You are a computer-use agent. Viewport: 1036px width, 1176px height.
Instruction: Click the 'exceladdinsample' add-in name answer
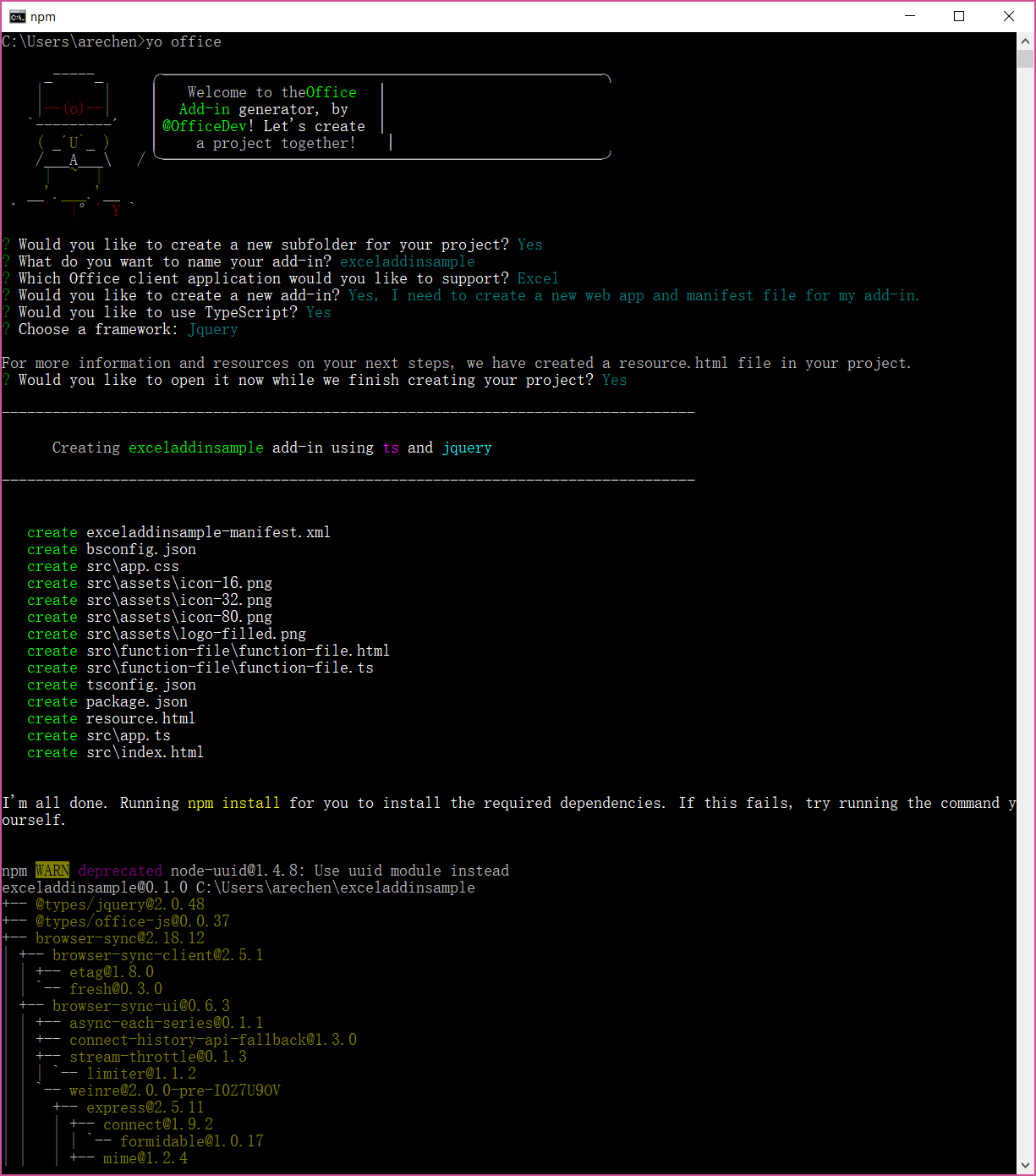tap(407, 261)
